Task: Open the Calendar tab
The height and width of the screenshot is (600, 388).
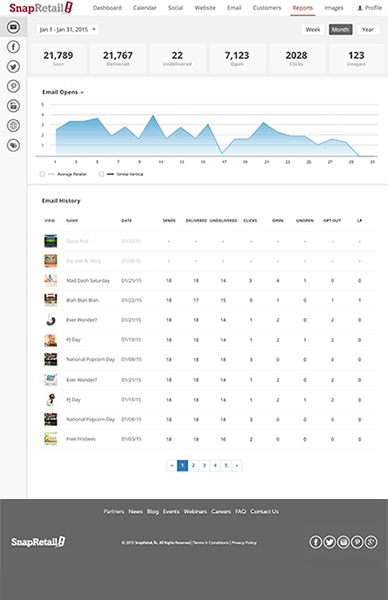Action: coord(145,8)
